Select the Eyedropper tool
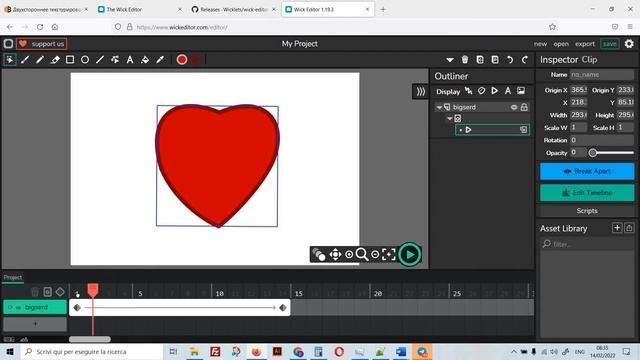640x360 pixels. tap(160, 60)
